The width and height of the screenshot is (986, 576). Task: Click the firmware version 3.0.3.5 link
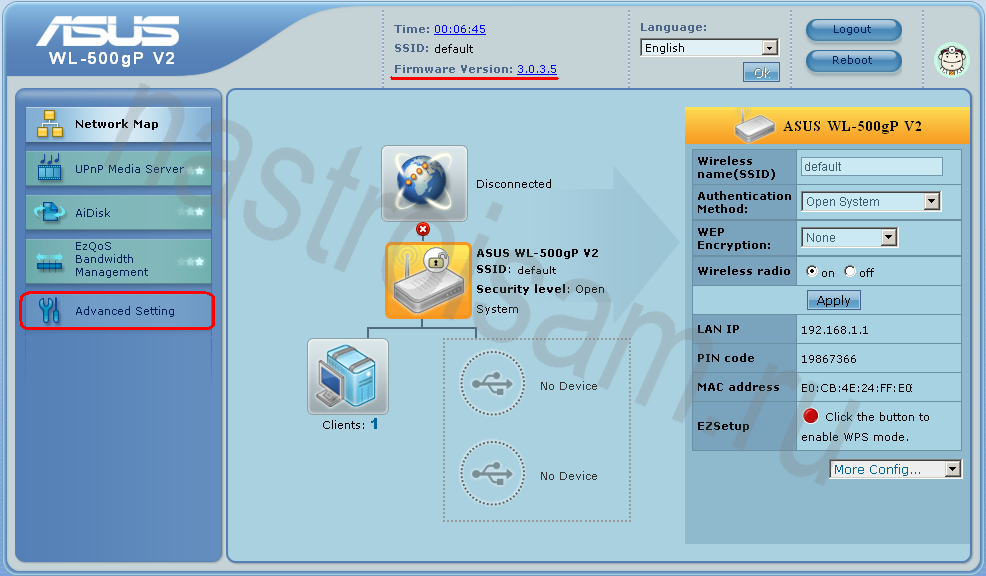coord(537,69)
